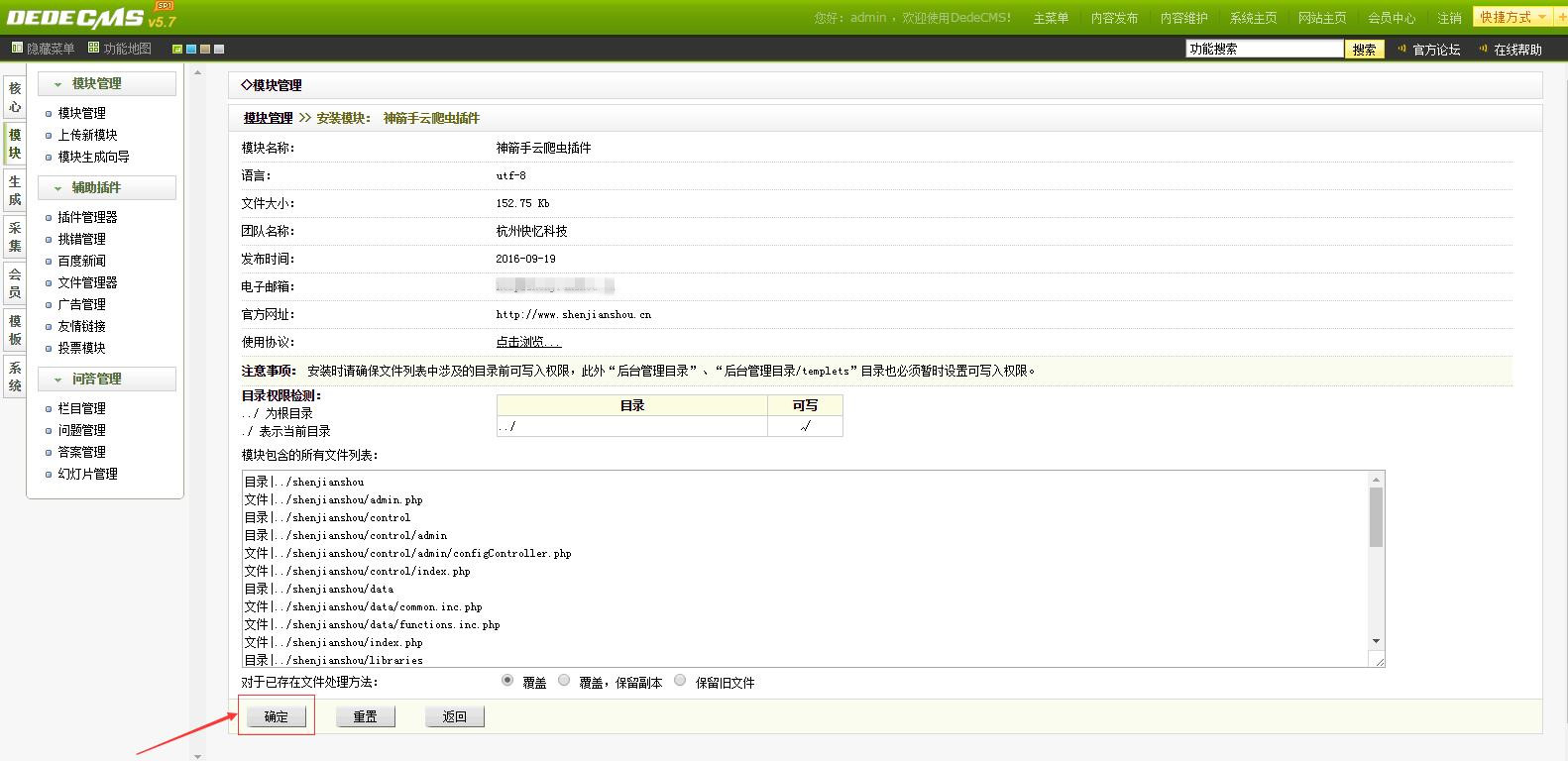
Task: Open 幻灯片管理 in the sidebar
Action: click(87, 474)
